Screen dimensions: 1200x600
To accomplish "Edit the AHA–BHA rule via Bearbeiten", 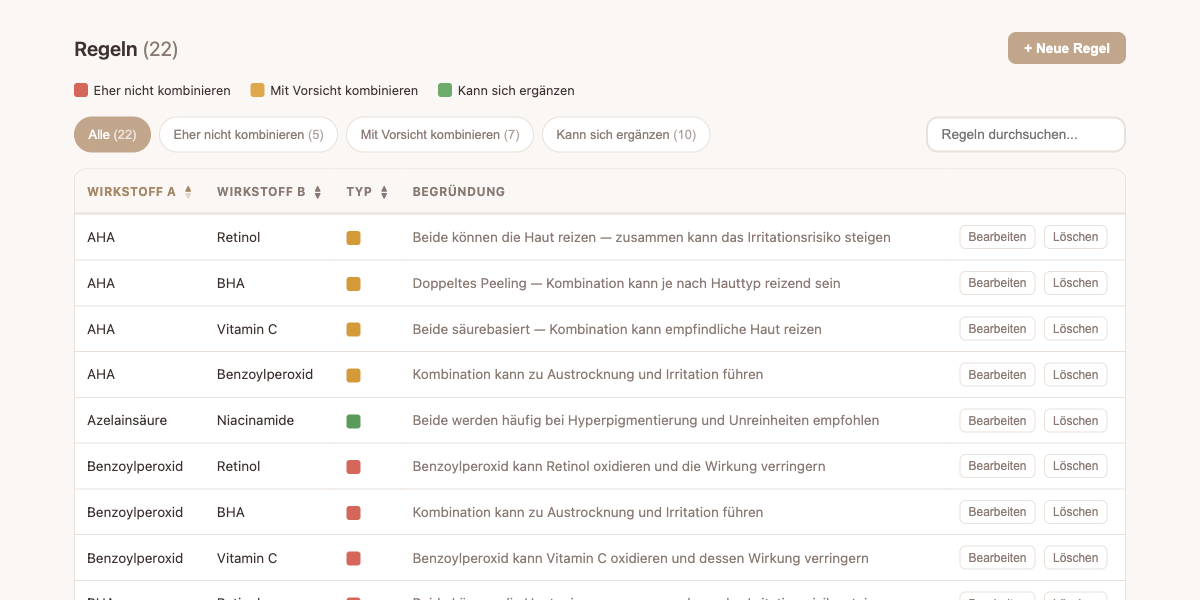I will pos(997,283).
